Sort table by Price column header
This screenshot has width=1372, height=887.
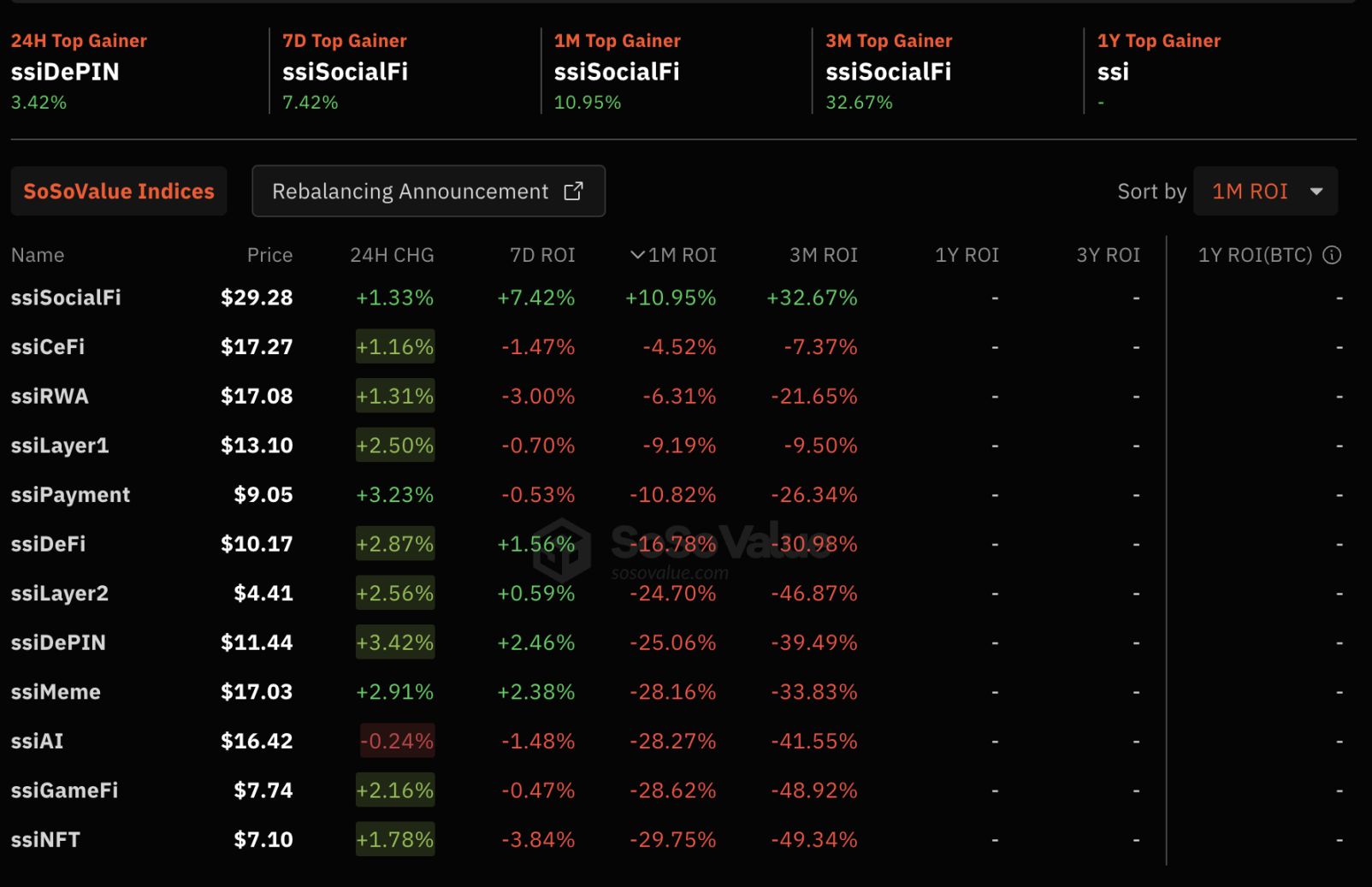tap(269, 255)
